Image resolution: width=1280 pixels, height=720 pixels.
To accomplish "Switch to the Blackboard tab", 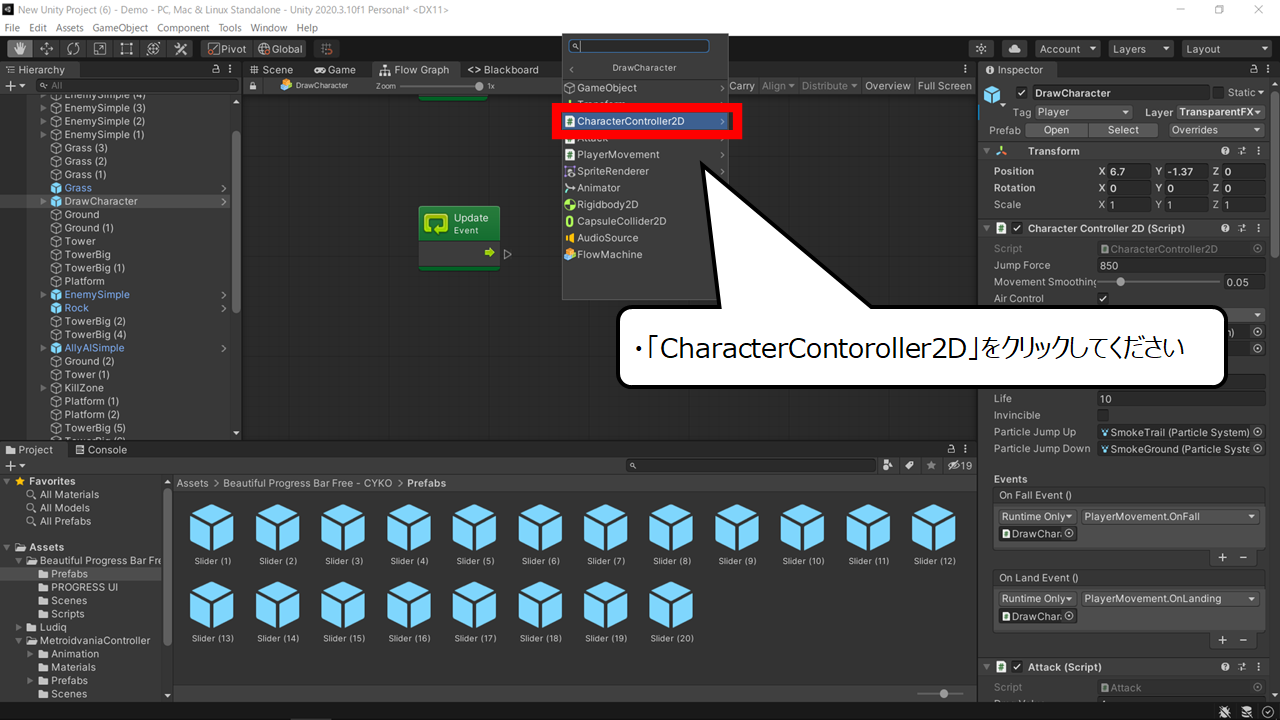I will pyautogui.click(x=503, y=70).
